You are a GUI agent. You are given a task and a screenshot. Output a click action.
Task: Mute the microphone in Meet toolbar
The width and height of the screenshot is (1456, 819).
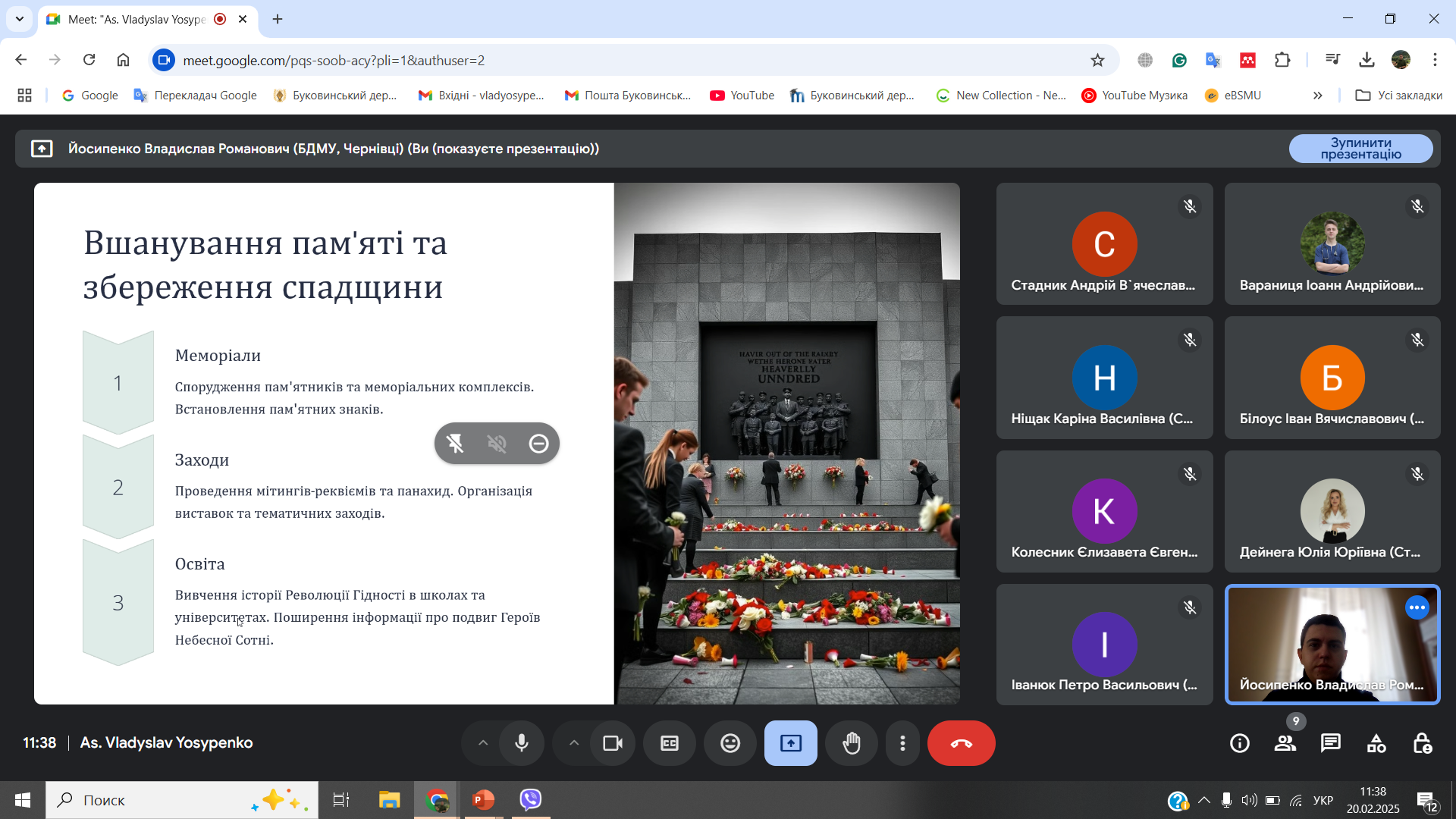tap(522, 743)
